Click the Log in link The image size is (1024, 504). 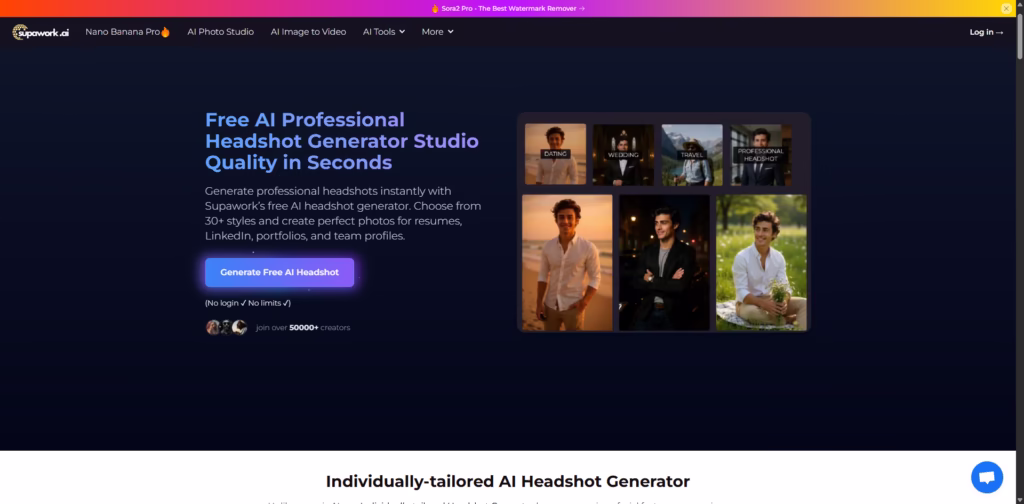click(986, 32)
